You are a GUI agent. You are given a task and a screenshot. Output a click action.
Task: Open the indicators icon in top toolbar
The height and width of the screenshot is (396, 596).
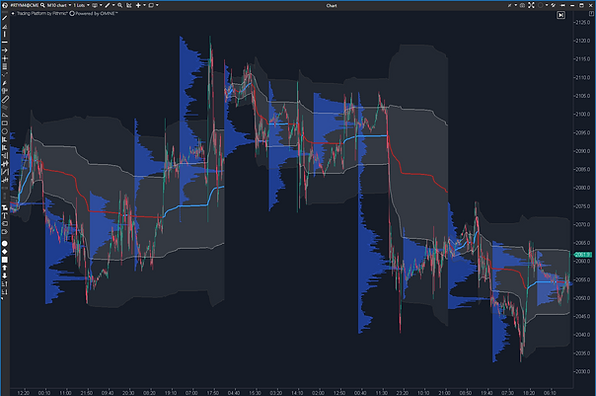pyautogui.click(x=129, y=5)
